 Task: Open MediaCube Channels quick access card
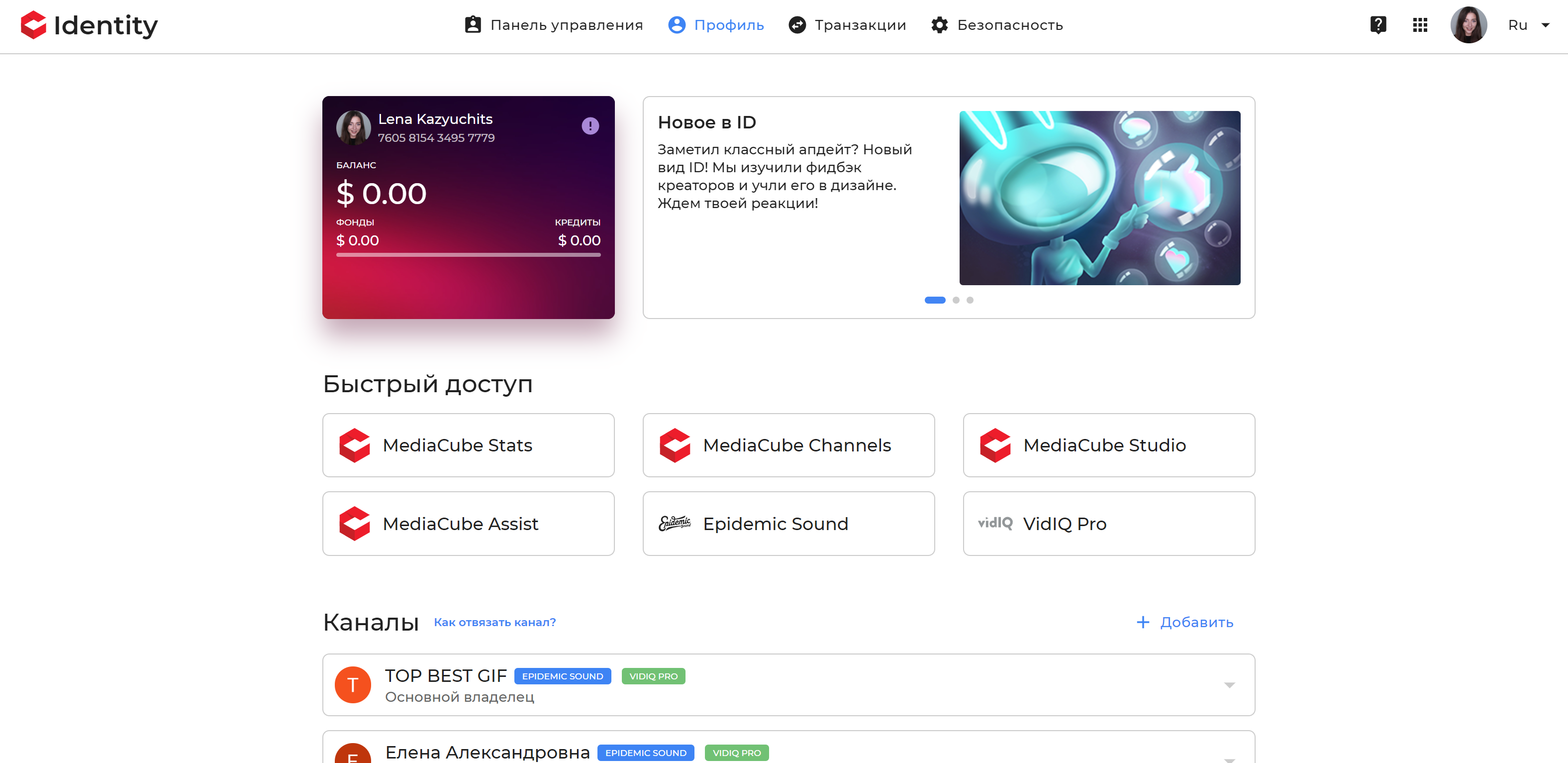[789, 445]
